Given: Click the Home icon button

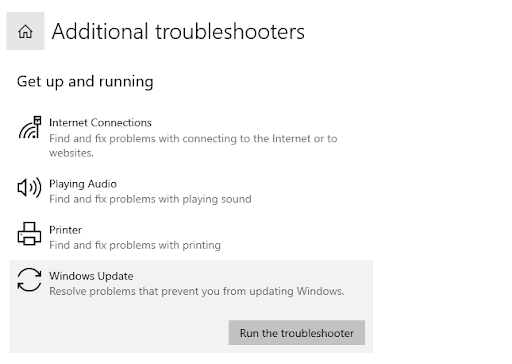Looking at the screenshot, I should 25,31.
